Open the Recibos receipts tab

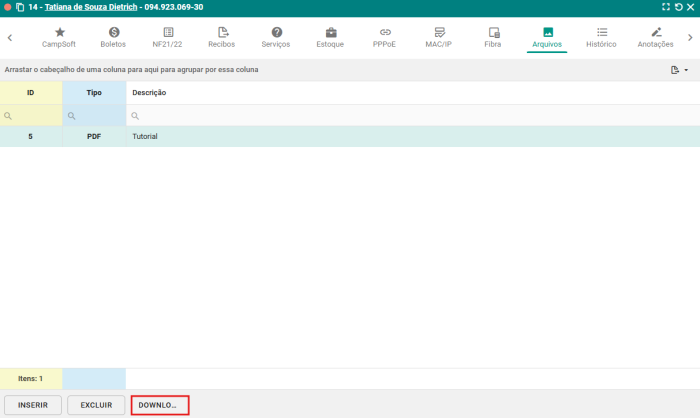[x=222, y=37]
